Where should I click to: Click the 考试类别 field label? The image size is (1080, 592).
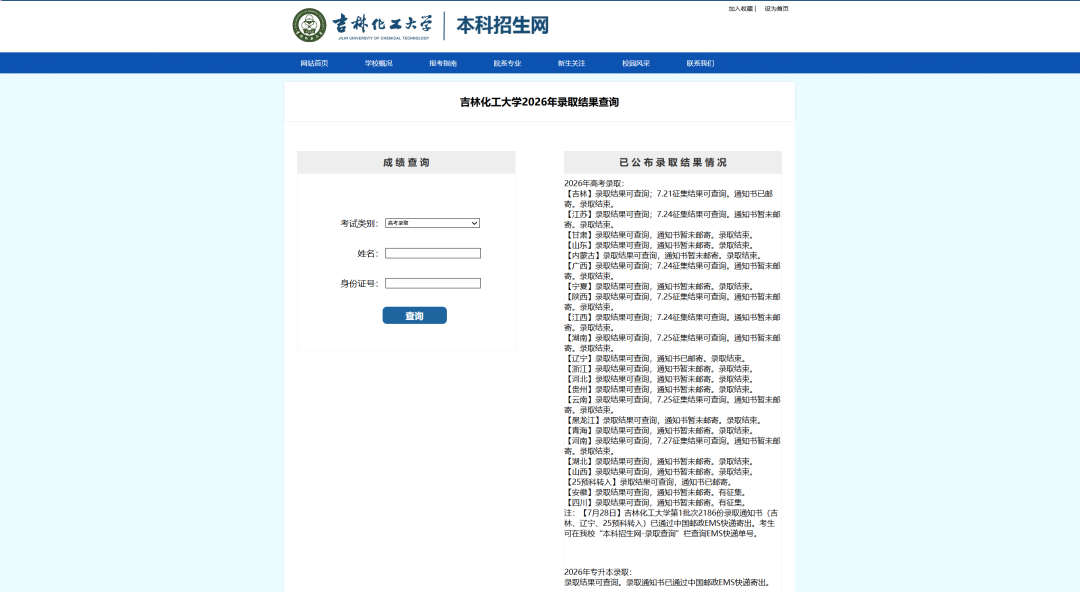359,223
